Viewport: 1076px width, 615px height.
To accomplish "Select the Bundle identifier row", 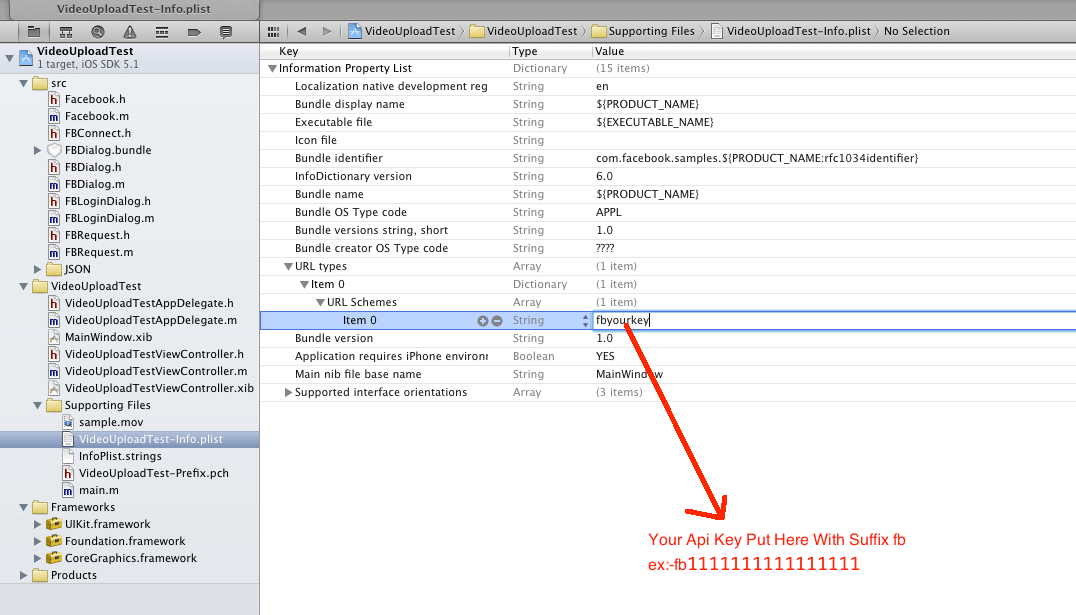I will pyautogui.click(x=668, y=159).
